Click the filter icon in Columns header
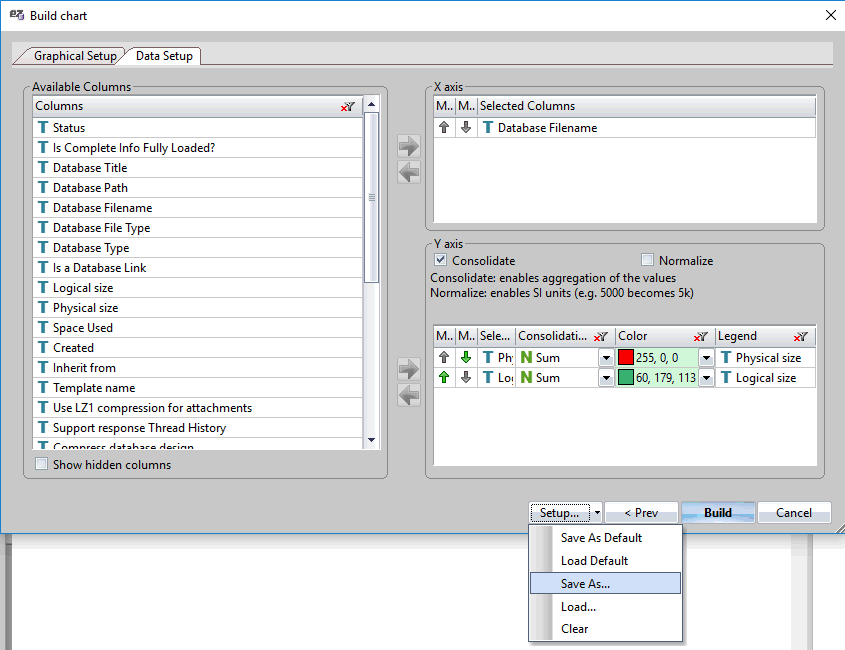This screenshot has height=650, width=845. (x=347, y=106)
